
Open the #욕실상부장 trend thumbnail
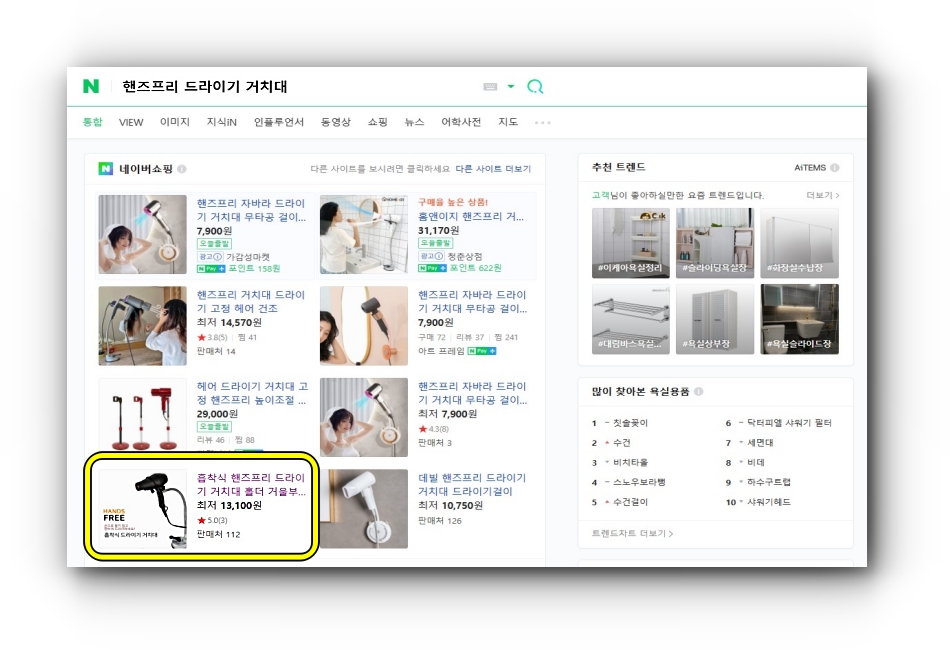pos(715,319)
